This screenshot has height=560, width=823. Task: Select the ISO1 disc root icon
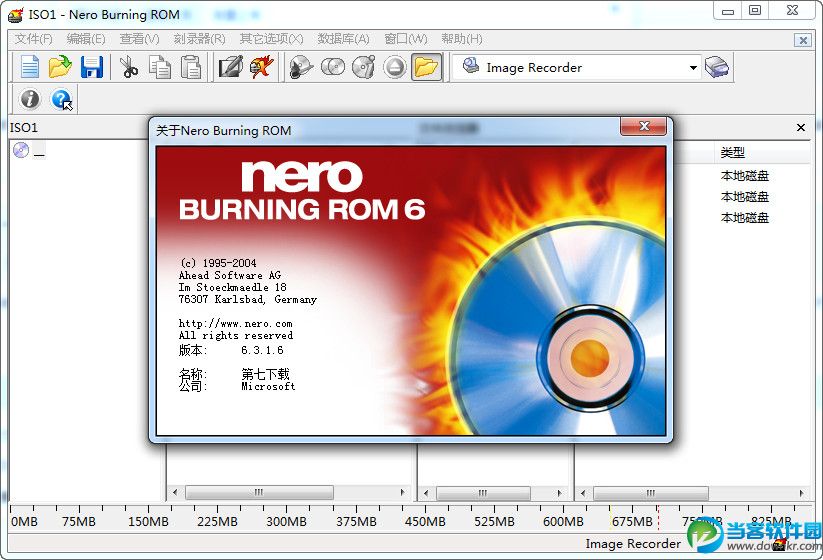coord(21,150)
